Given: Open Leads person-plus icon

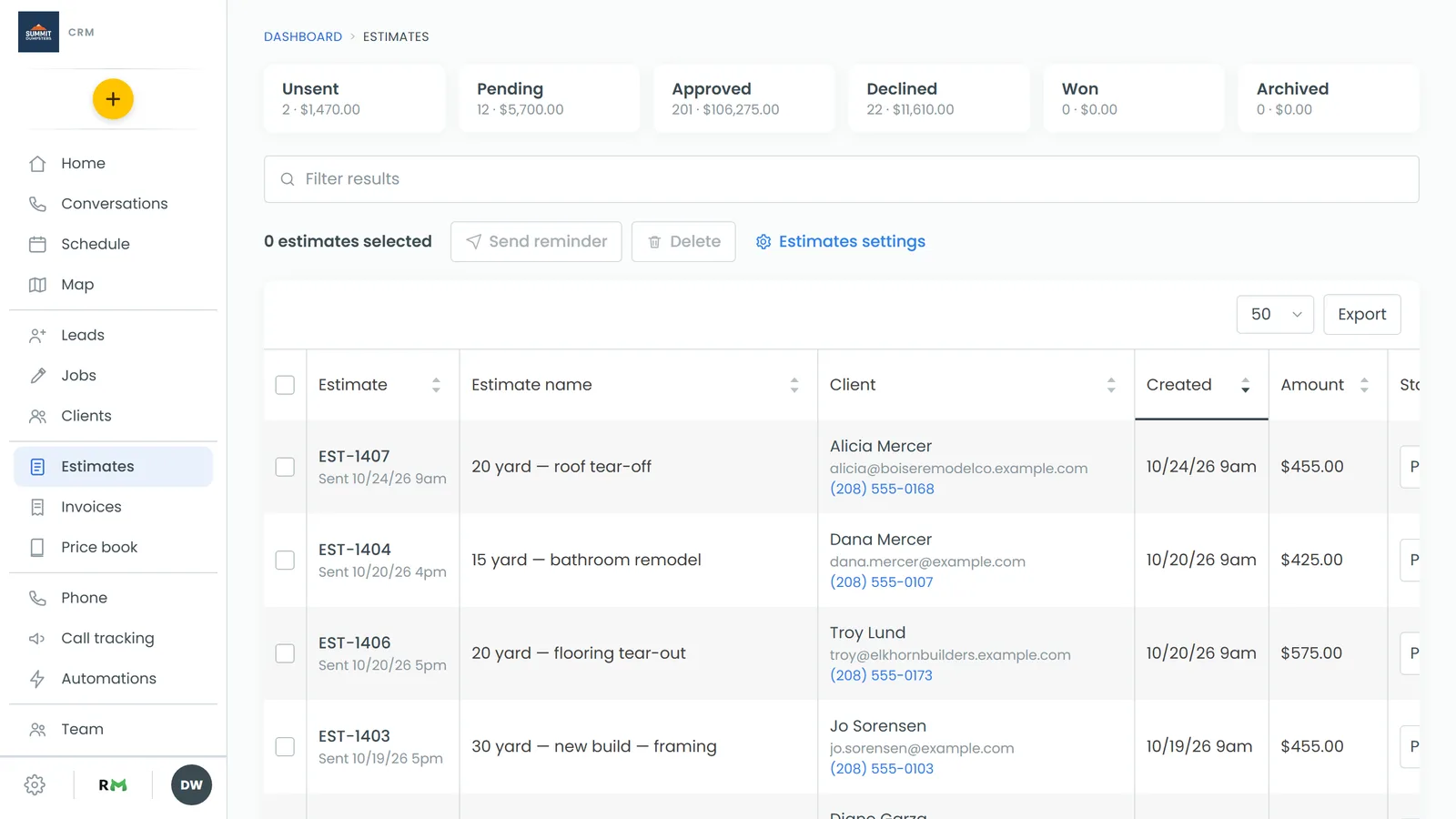Looking at the screenshot, I should click(x=37, y=335).
